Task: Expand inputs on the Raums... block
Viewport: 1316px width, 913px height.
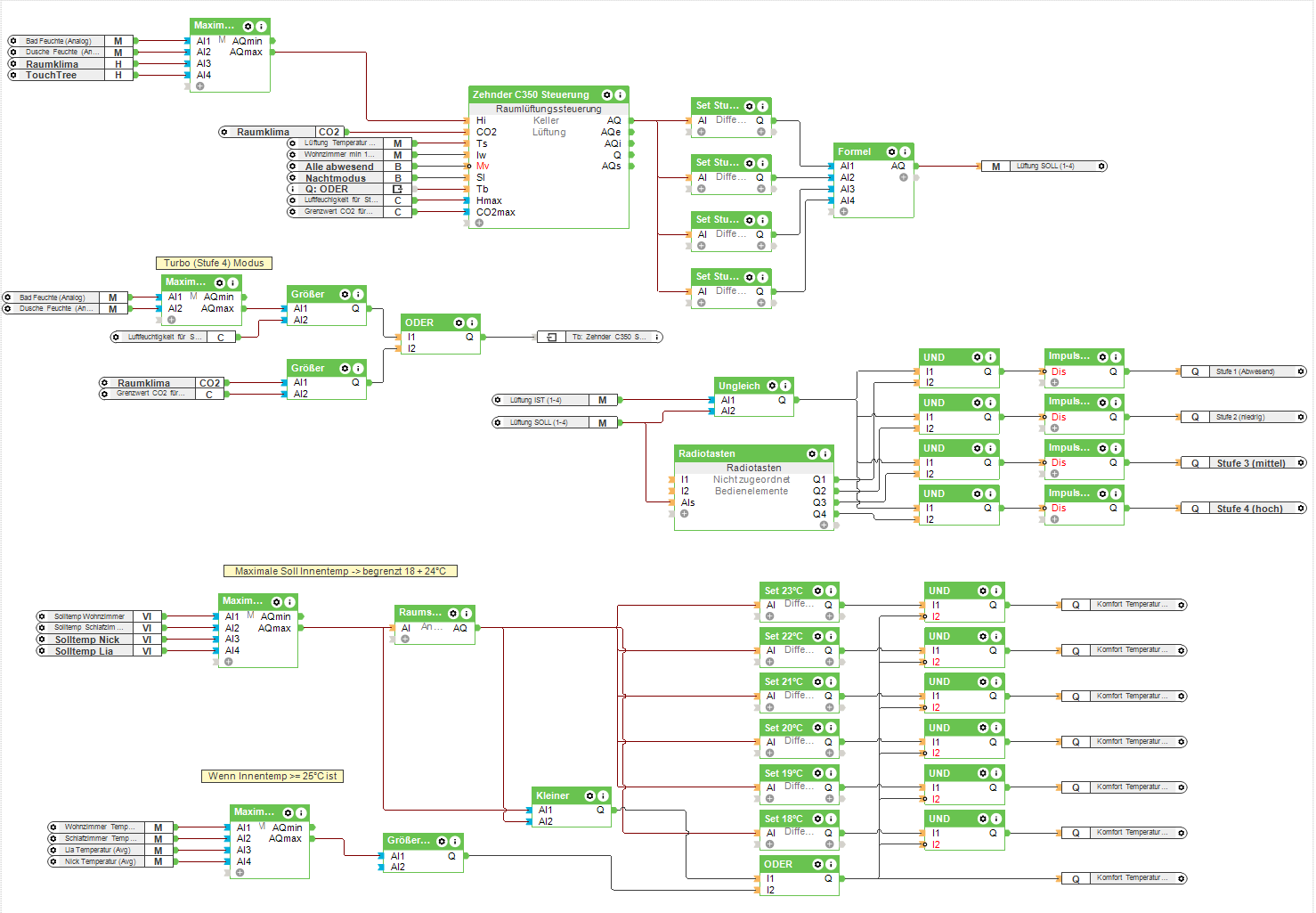Action: (x=405, y=639)
